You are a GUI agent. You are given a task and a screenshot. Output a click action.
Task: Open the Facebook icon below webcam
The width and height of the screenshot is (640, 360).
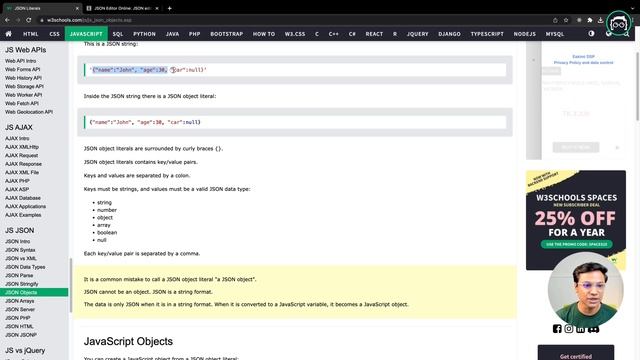(x=557, y=329)
